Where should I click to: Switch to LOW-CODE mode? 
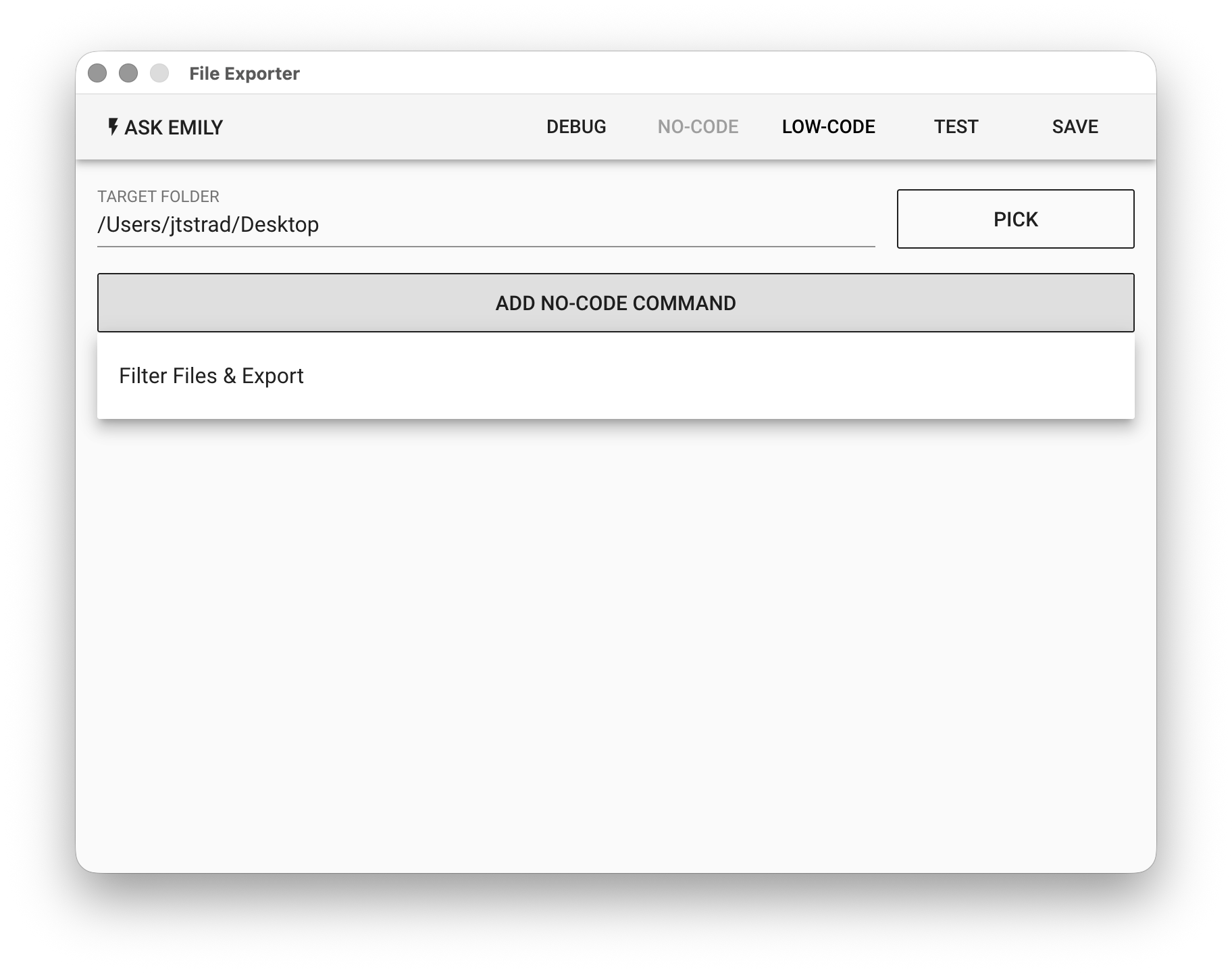tap(828, 127)
